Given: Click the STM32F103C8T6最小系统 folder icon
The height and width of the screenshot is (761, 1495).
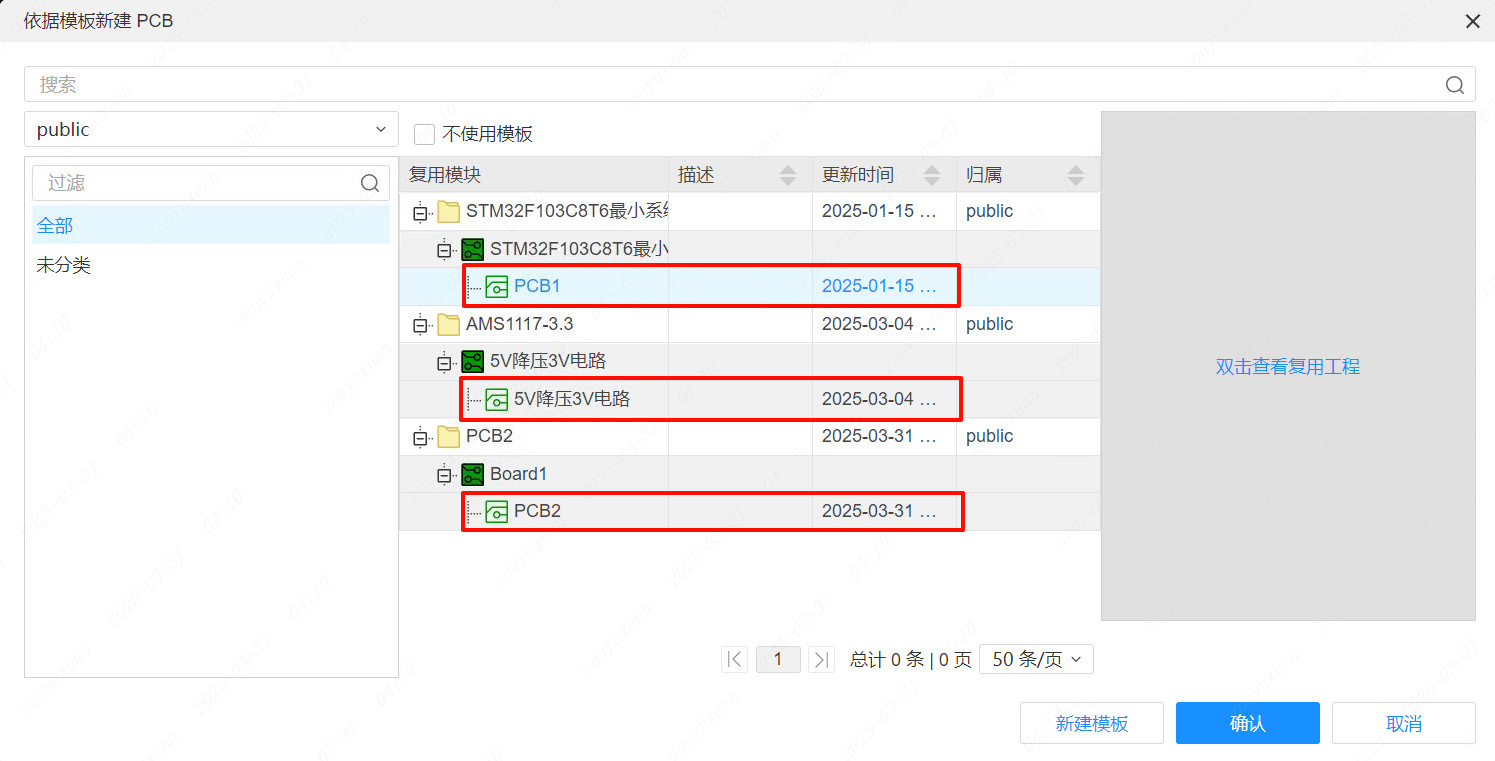Looking at the screenshot, I should (x=448, y=211).
